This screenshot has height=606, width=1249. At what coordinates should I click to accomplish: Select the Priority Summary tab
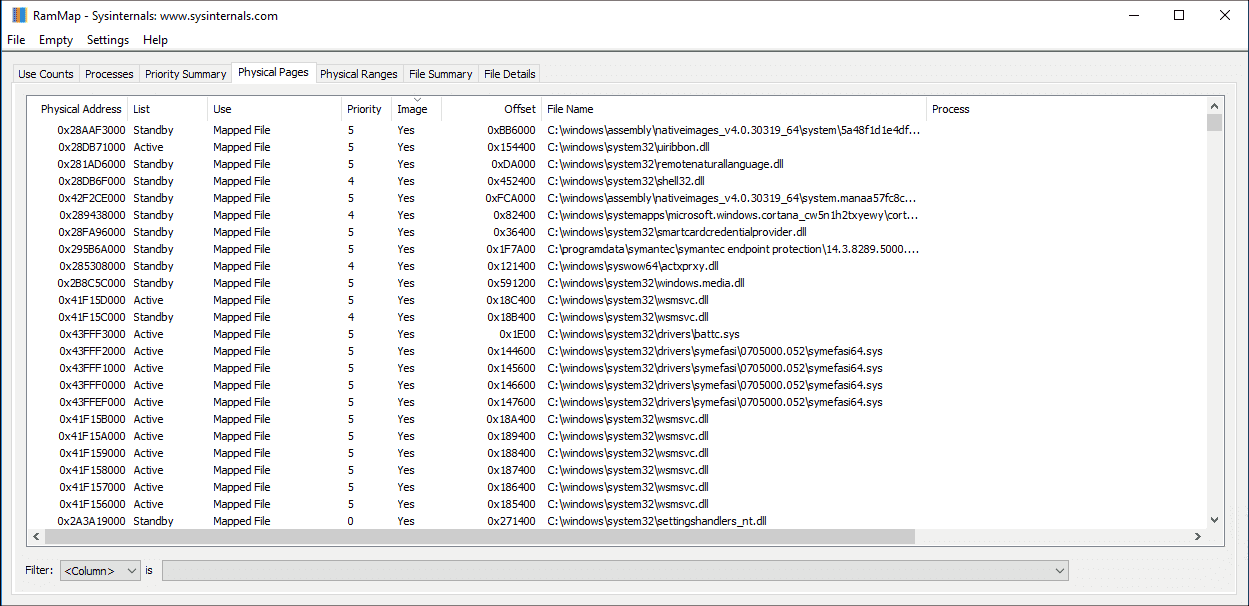(185, 73)
